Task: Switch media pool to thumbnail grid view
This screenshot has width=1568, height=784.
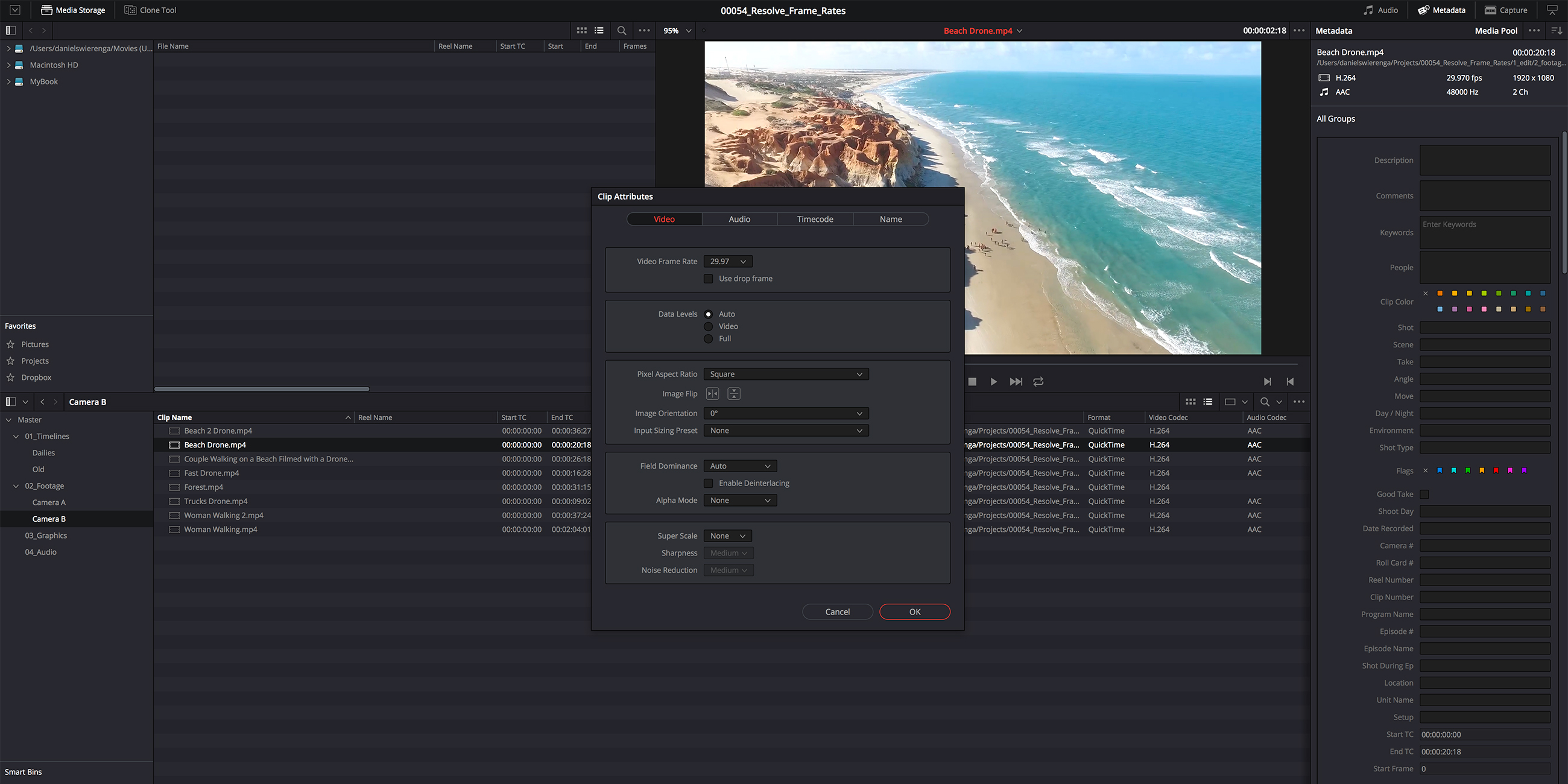Action: [1190, 402]
